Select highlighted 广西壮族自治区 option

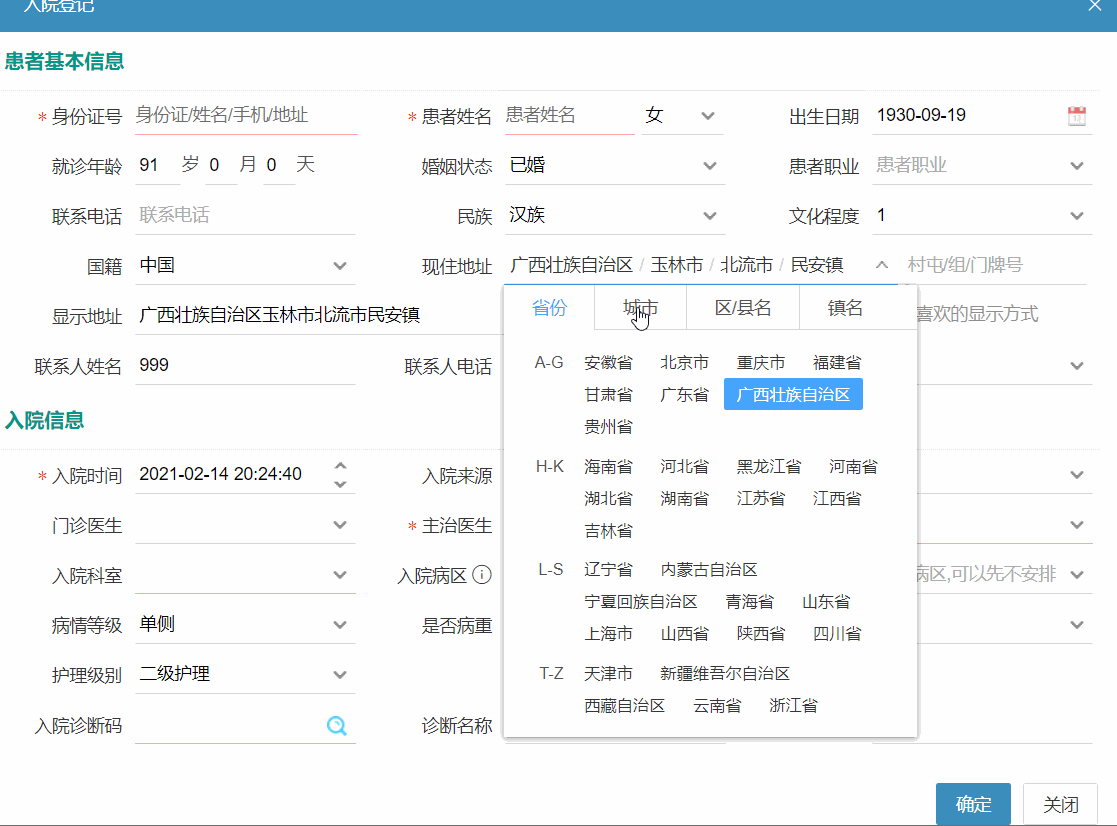coord(793,394)
